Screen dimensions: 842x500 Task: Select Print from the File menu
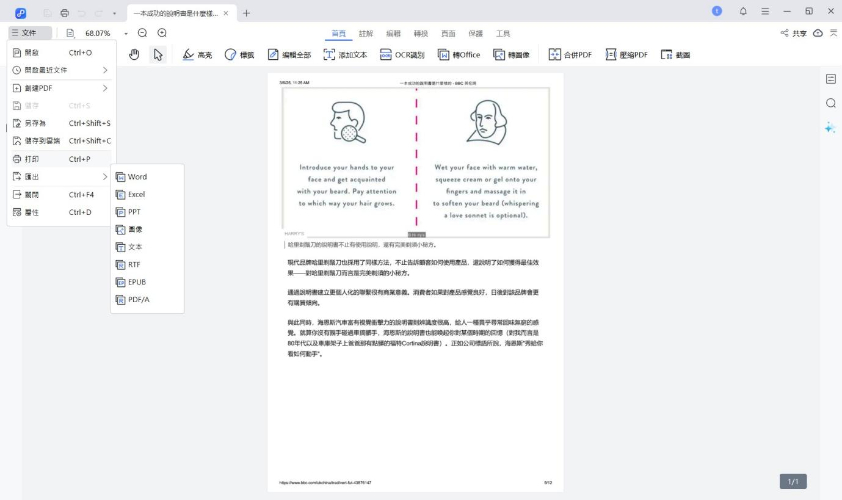point(61,159)
